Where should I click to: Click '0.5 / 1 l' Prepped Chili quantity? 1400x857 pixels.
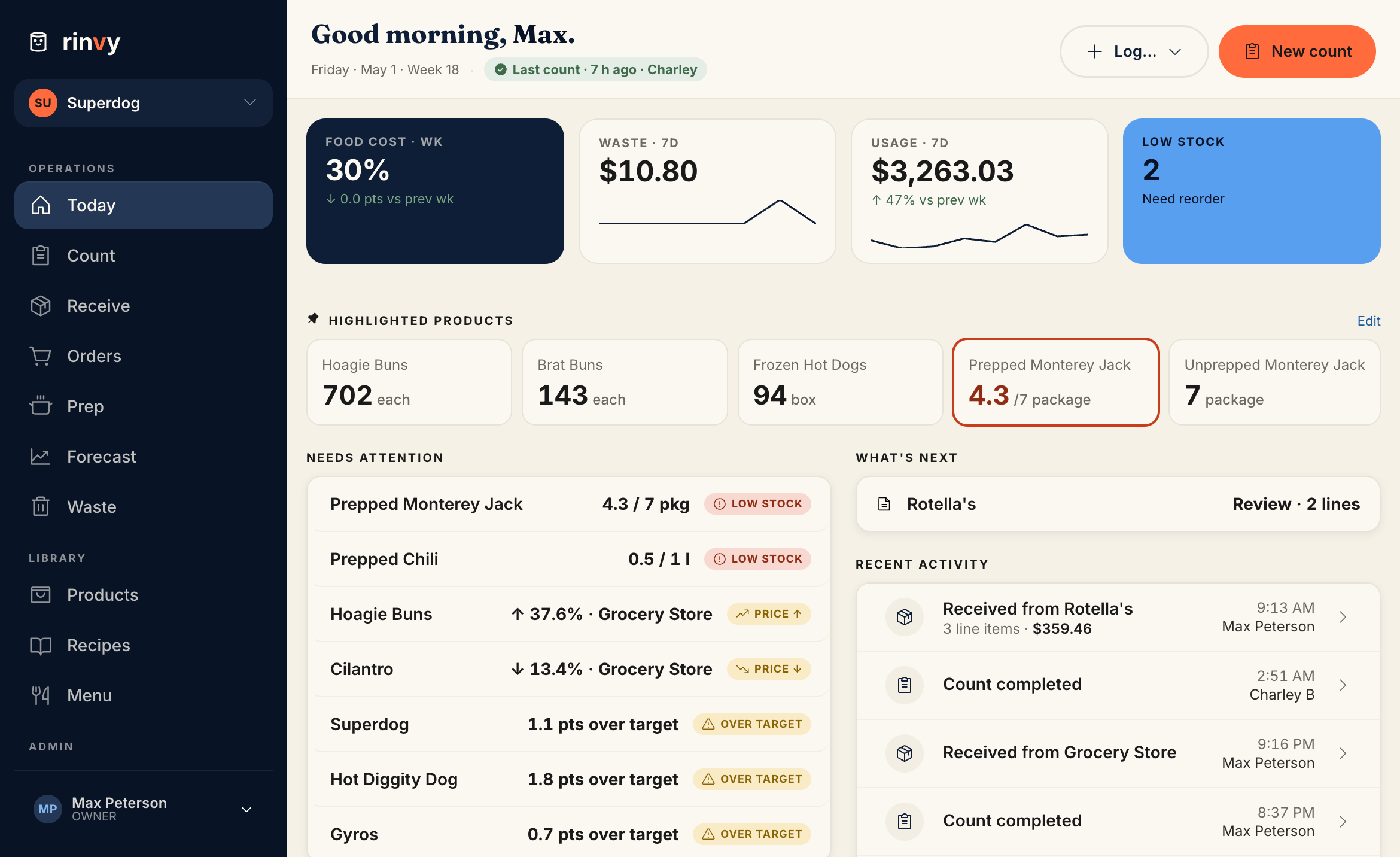pyautogui.click(x=659, y=559)
